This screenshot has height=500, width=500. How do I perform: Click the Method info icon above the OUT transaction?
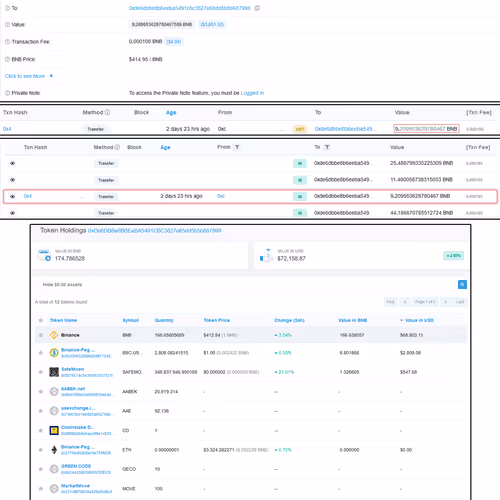(107, 112)
